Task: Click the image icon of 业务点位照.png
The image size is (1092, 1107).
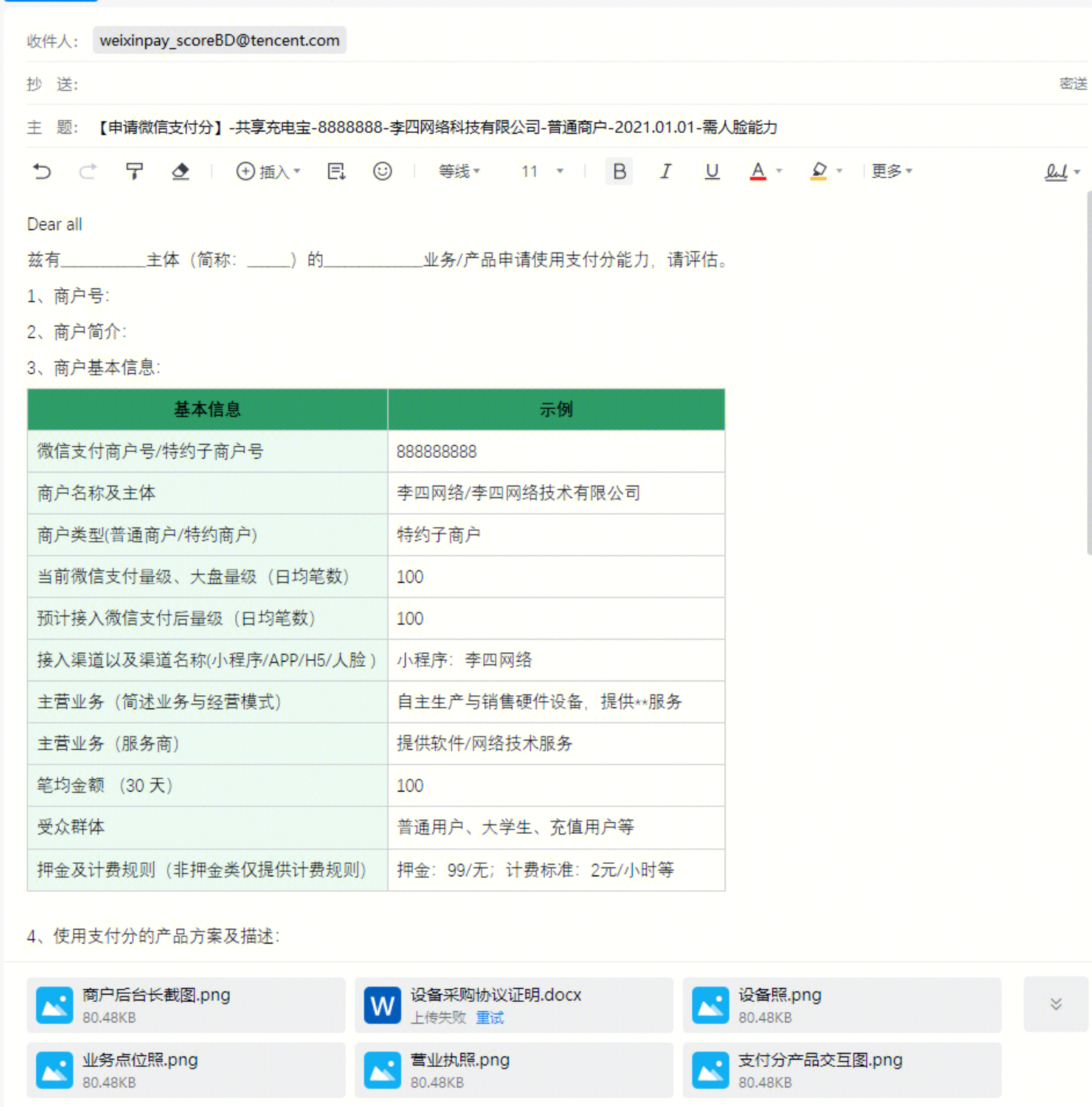Action: point(55,1070)
